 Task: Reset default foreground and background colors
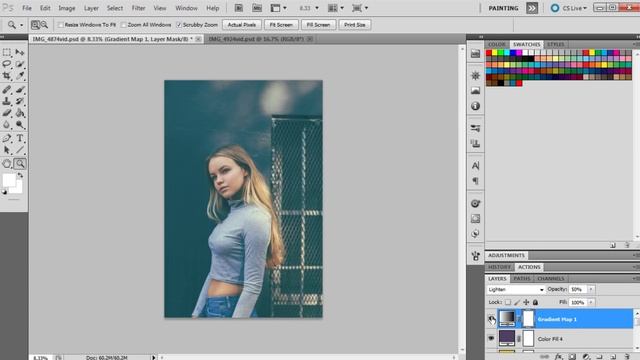(4, 192)
